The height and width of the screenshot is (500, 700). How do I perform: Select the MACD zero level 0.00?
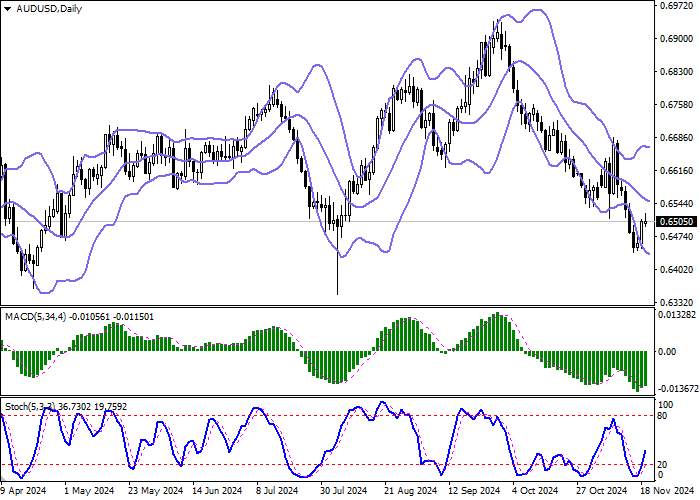[x=667, y=352]
